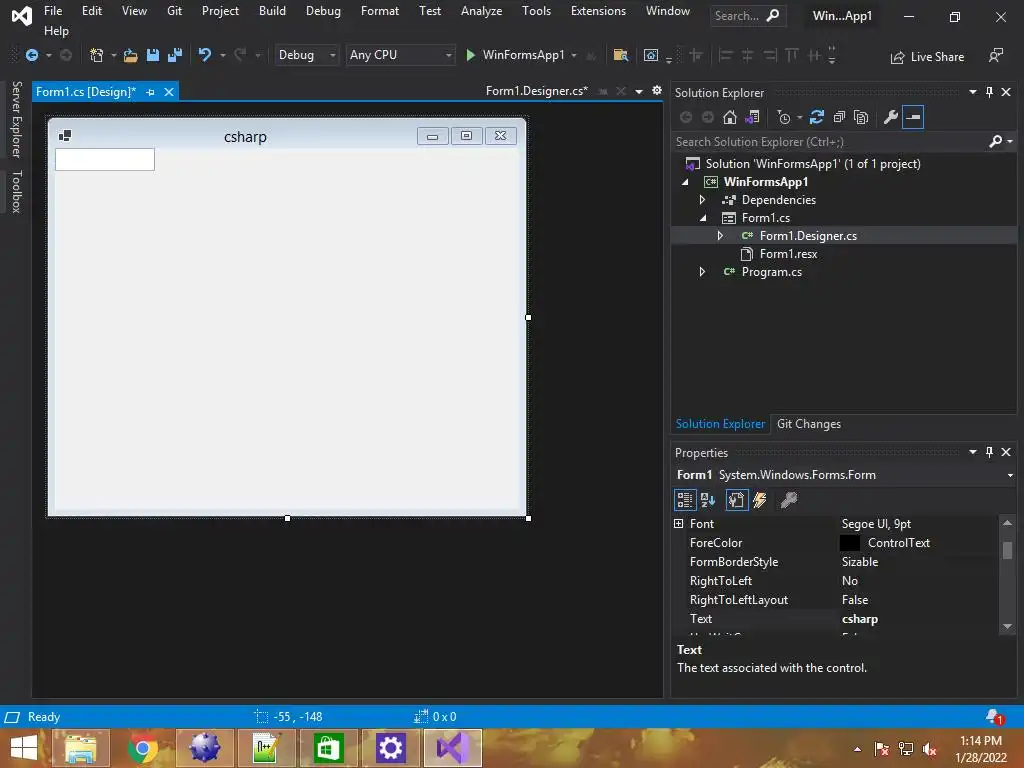Select the Solution 'WinFormsApp1' root node
This screenshot has height=768, width=1024.
[812, 164]
